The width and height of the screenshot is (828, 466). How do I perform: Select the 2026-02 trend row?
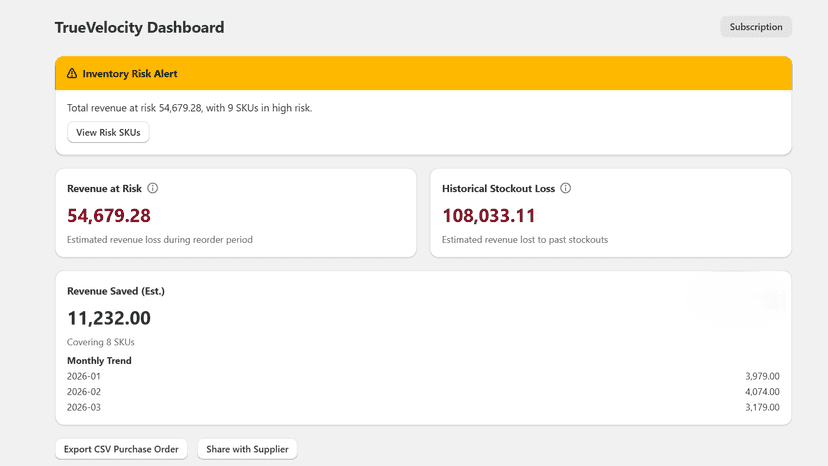tap(423, 392)
